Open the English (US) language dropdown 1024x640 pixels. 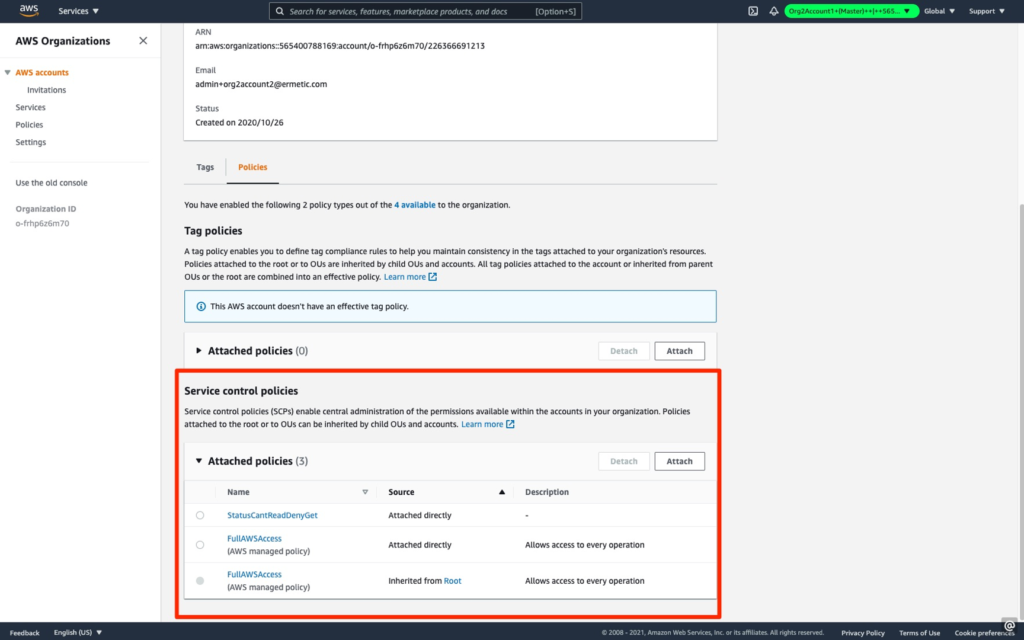[x=78, y=632]
